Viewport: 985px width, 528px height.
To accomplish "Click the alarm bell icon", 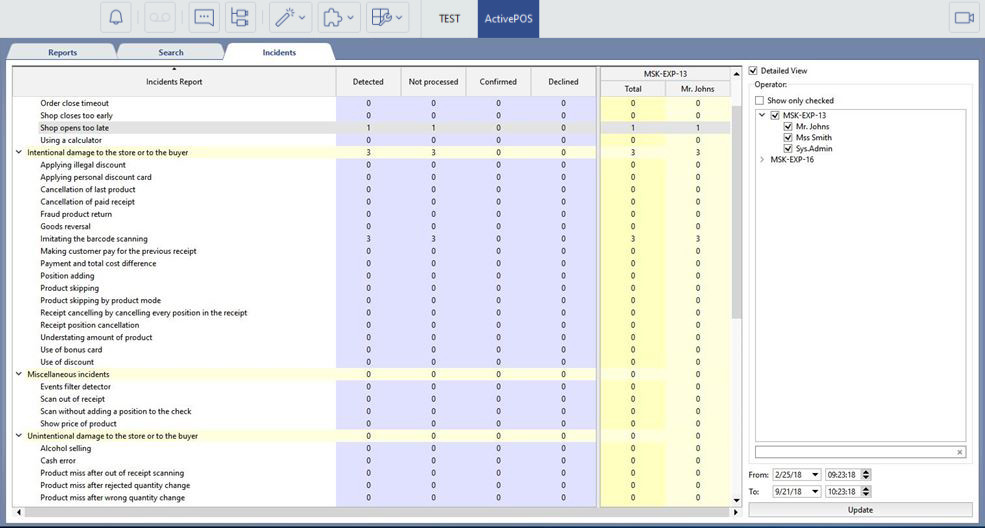I will (117, 18).
